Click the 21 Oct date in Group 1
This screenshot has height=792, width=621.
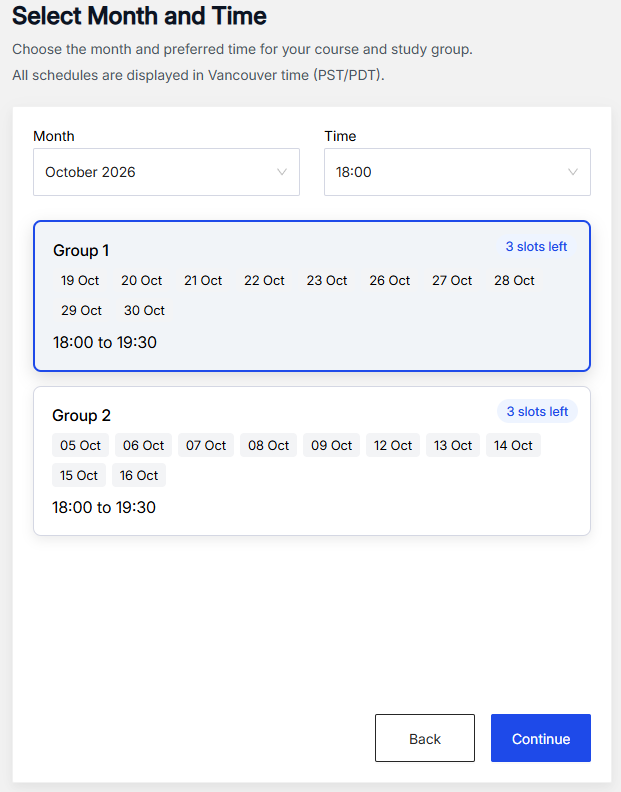pos(203,280)
